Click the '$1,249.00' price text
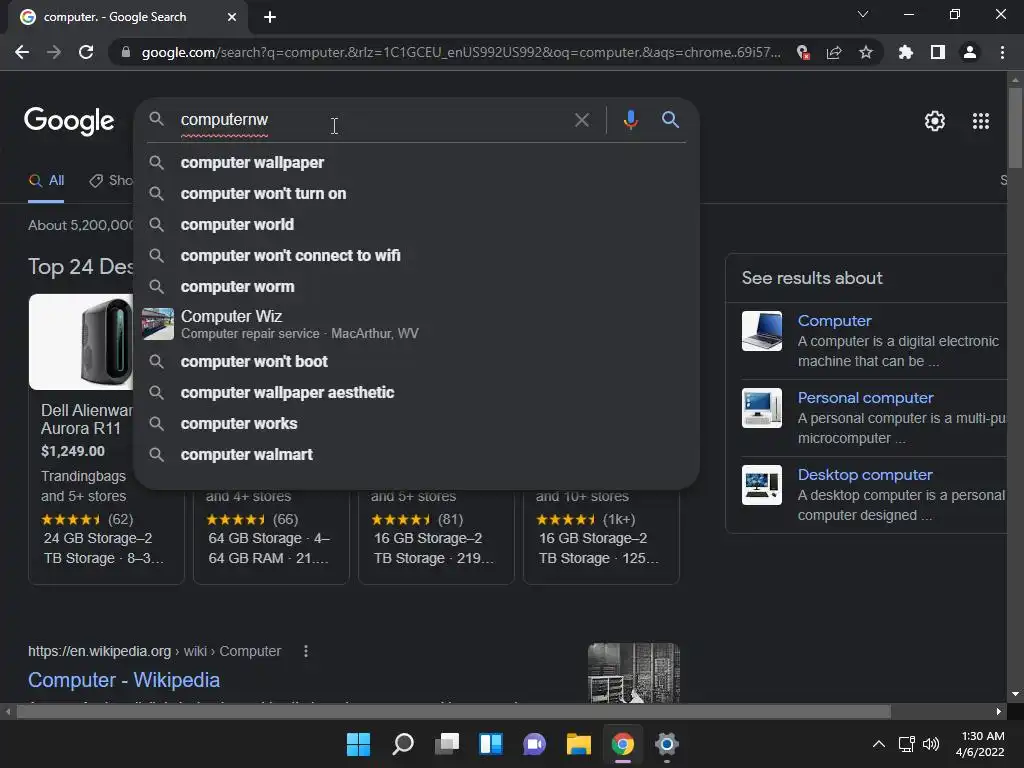This screenshot has width=1024, height=768. (72, 451)
